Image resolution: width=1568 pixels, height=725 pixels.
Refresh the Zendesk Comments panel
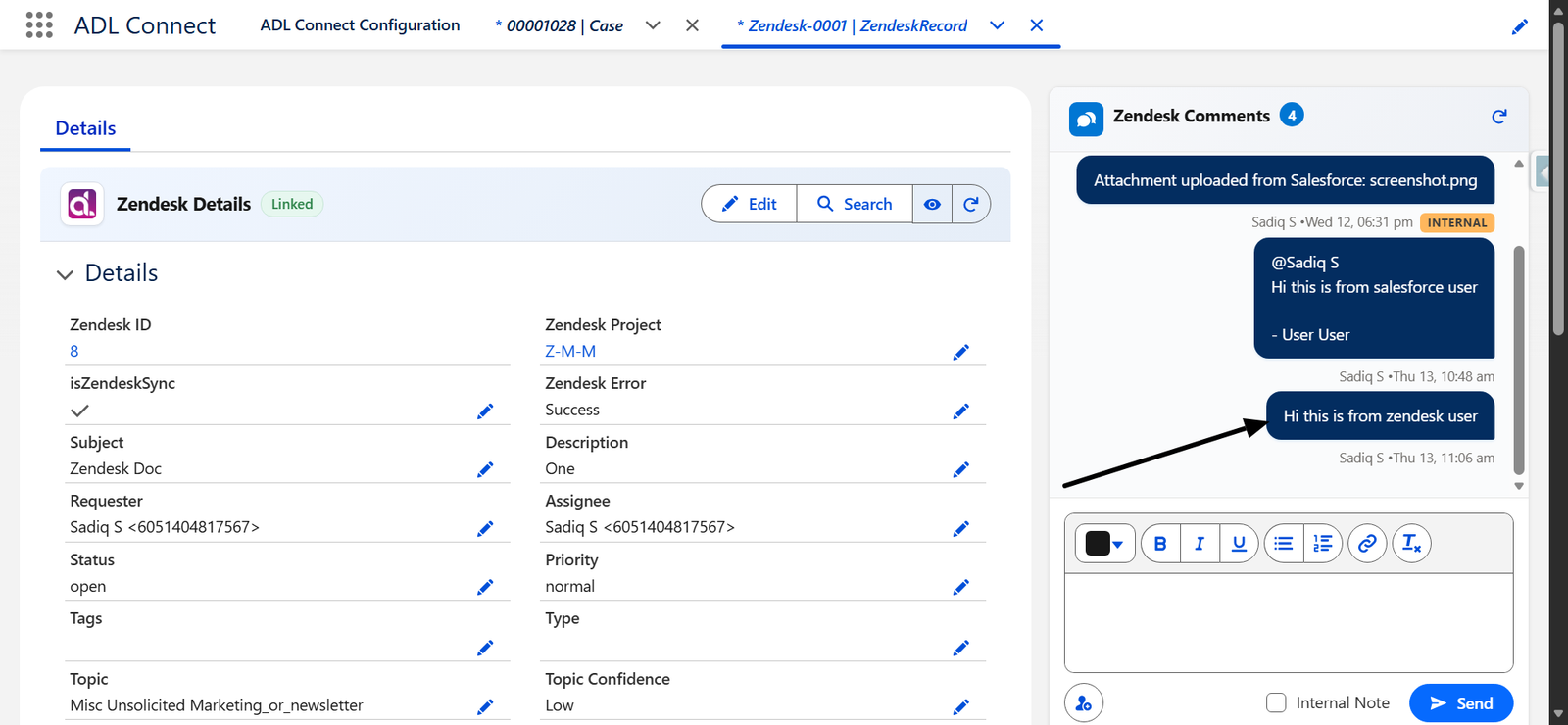pos(1498,117)
